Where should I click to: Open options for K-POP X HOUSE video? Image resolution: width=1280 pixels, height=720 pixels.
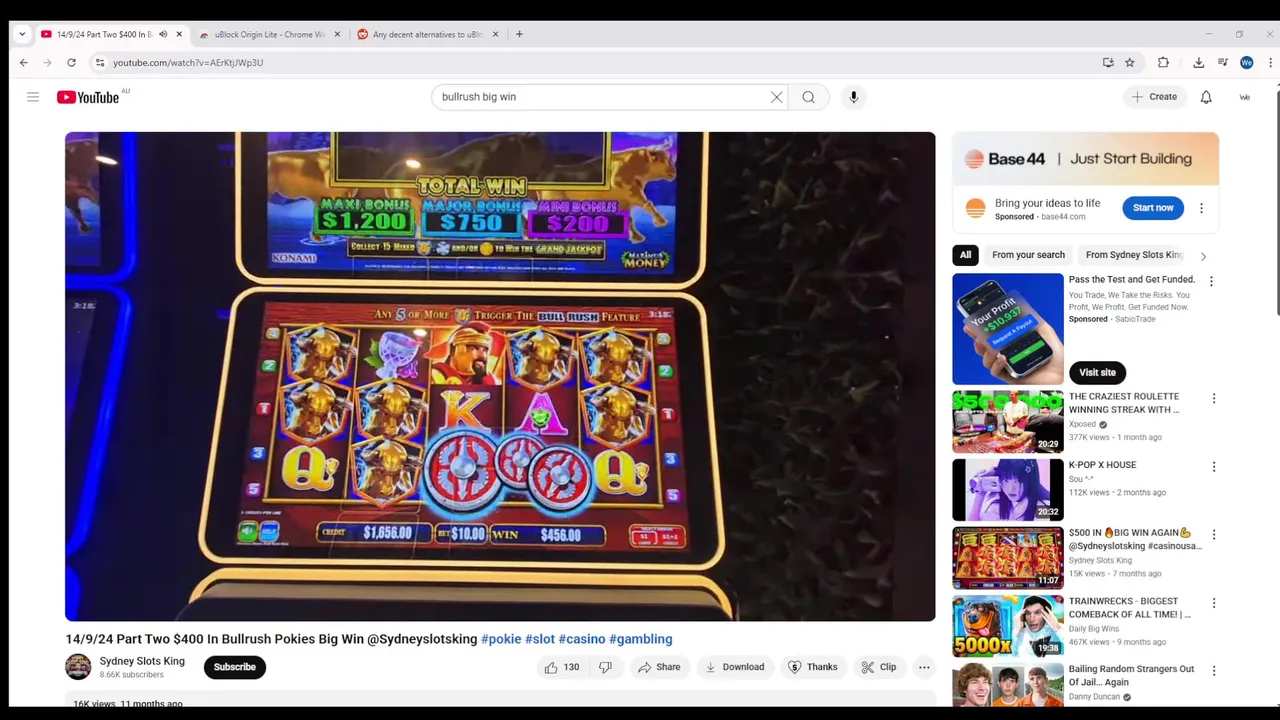(1214, 467)
